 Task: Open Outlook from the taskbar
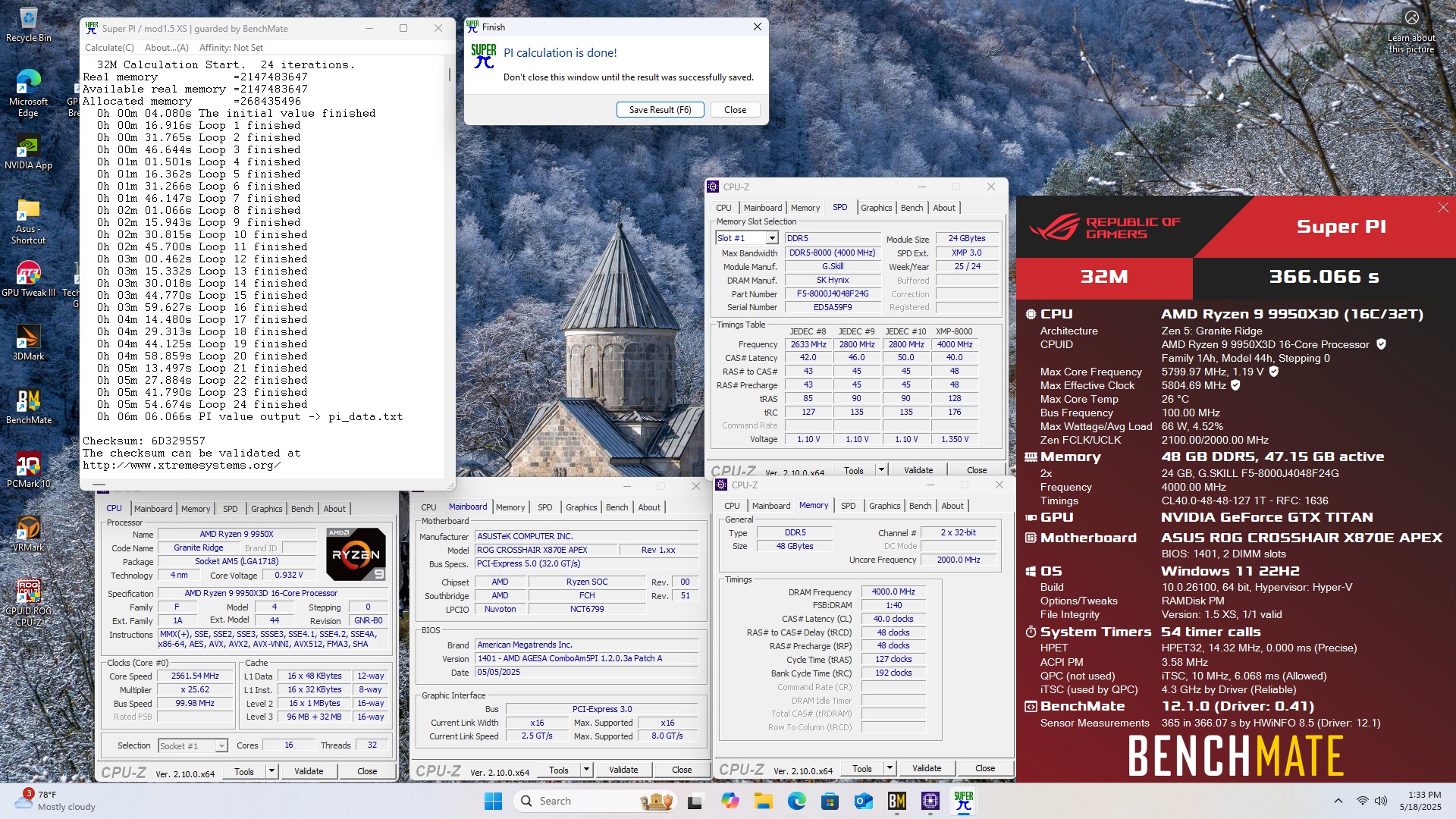pyautogui.click(x=863, y=801)
